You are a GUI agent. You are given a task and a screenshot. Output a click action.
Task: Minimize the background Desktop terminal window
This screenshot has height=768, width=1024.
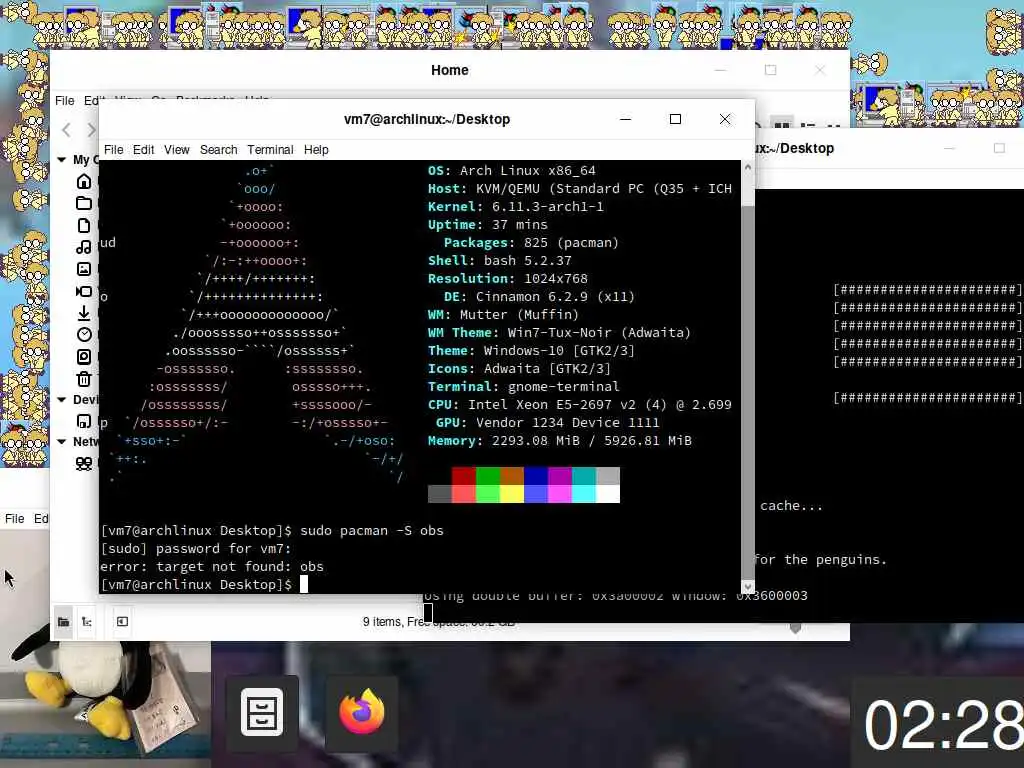click(950, 148)
